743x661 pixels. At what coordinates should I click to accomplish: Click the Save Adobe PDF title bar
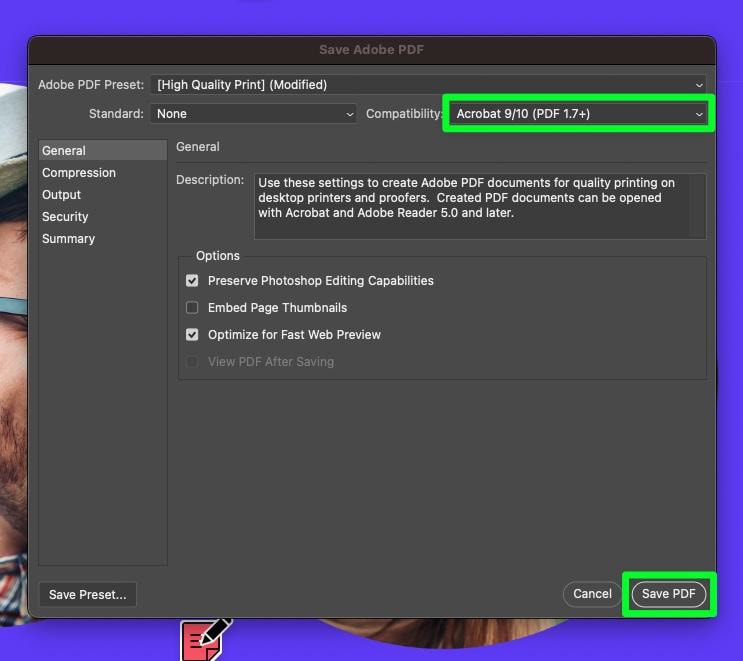click(372, 50)
